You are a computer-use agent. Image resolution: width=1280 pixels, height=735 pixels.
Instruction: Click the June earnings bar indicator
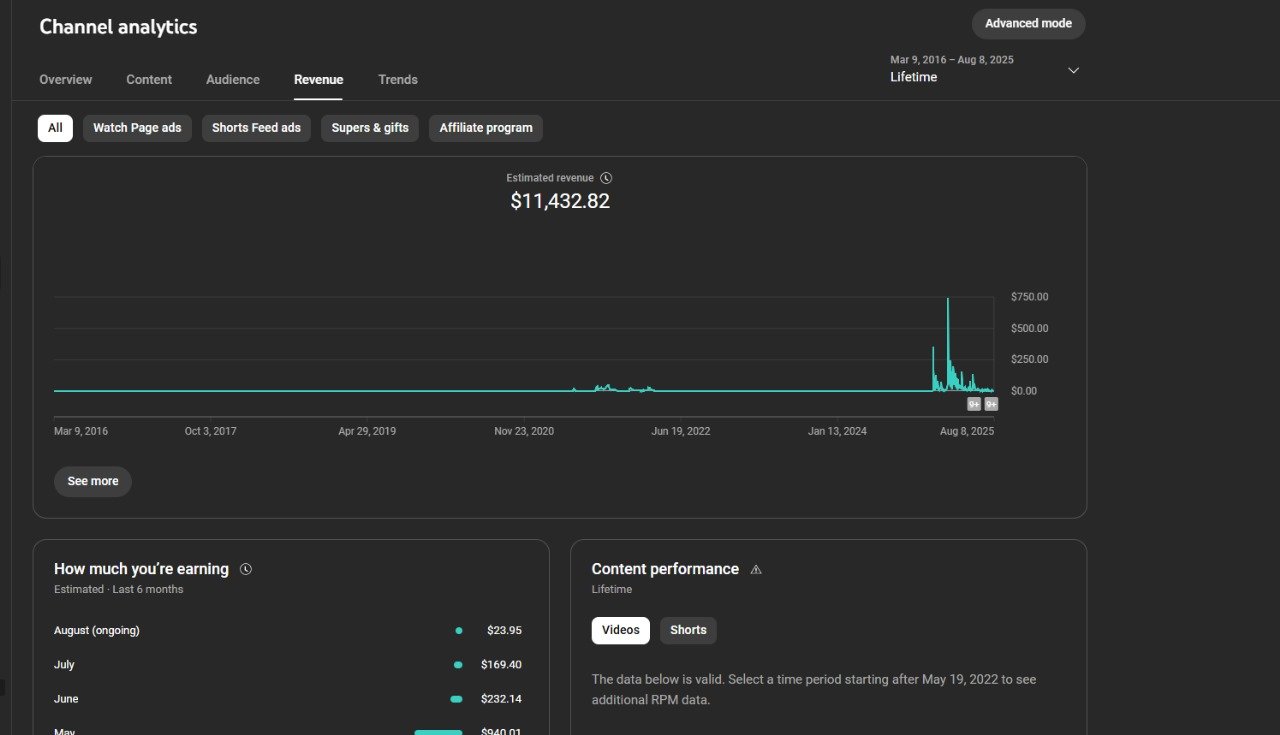click(456, 699)
